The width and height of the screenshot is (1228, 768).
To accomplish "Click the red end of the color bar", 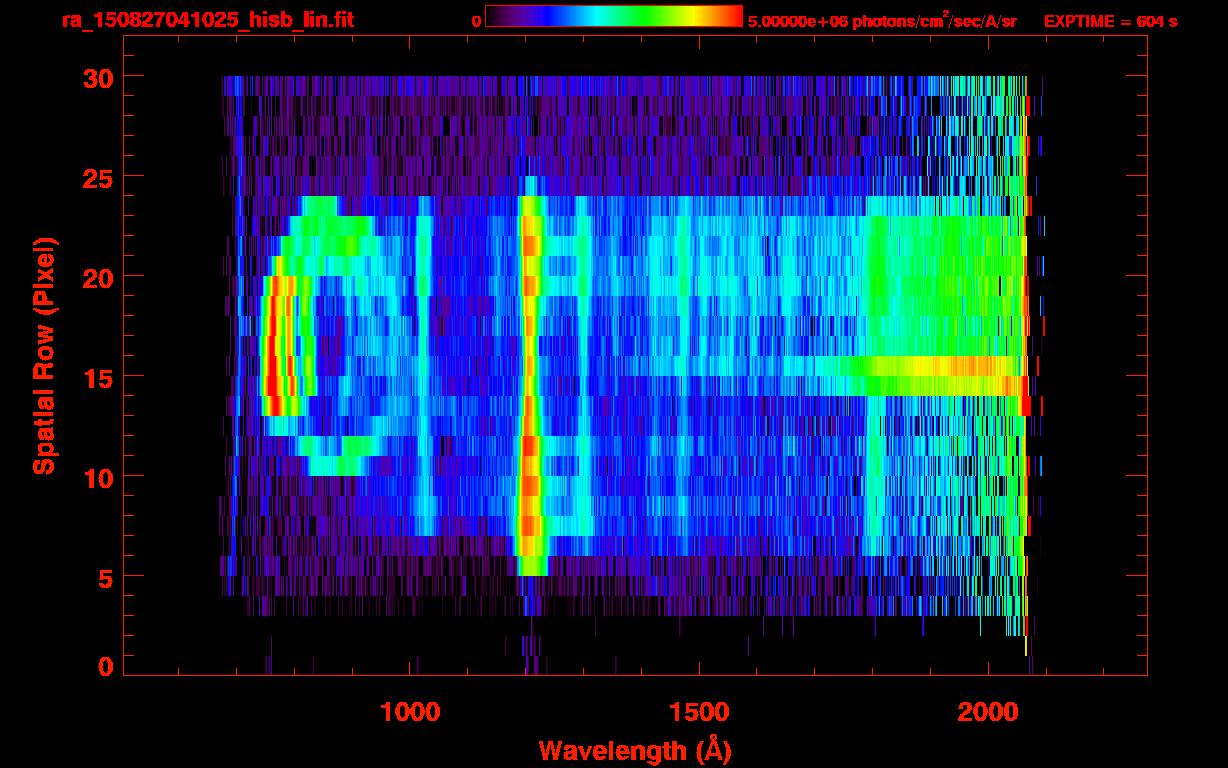I will click(x=732, y=16).
